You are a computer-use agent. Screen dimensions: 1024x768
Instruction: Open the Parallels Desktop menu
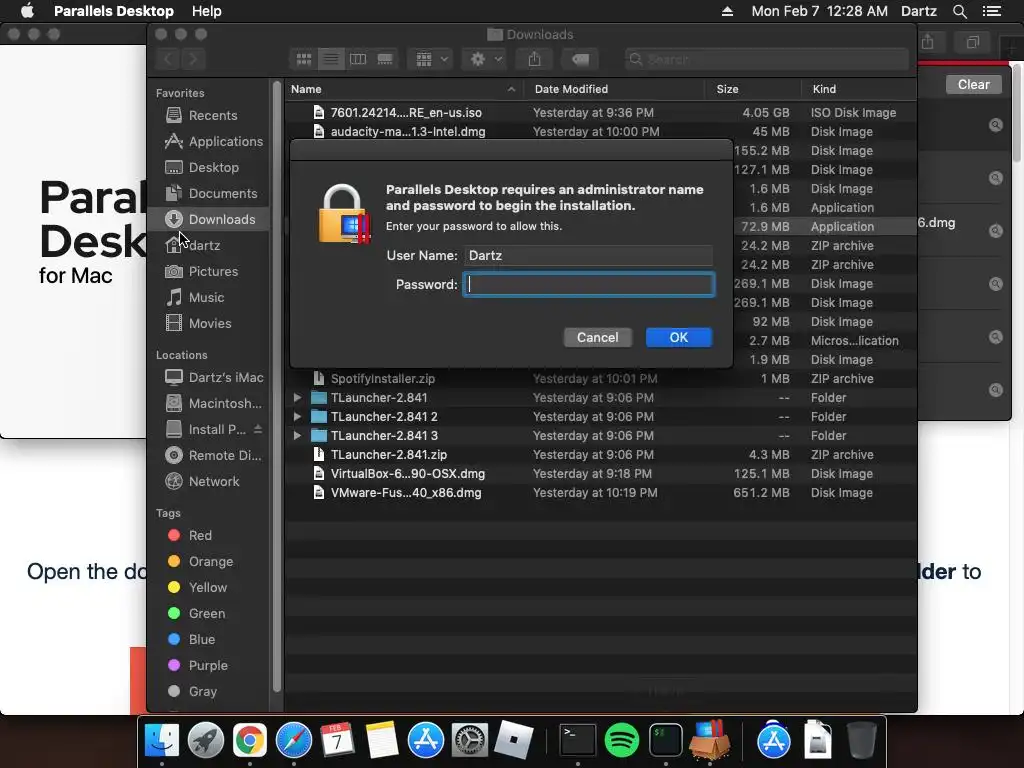pos(114,11)
